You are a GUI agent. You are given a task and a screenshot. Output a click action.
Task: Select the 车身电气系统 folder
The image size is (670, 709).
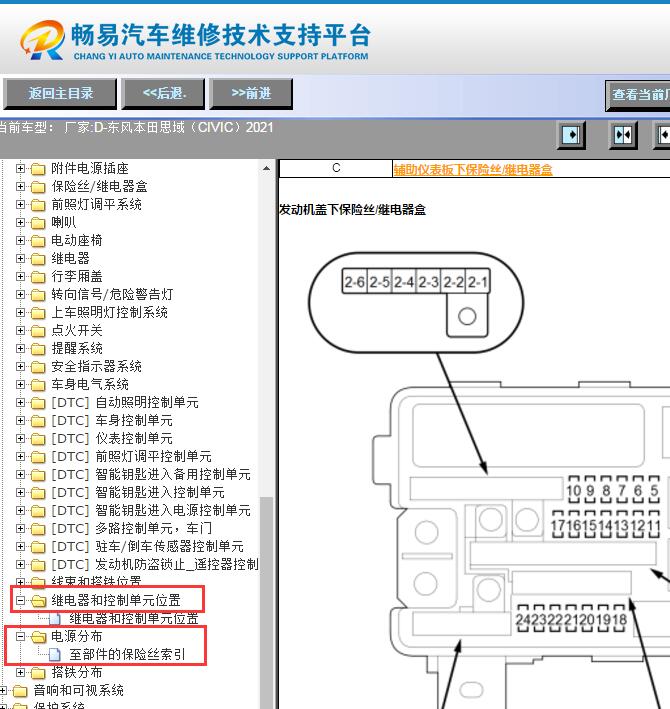pyautogui.click(x=90, y=384)
